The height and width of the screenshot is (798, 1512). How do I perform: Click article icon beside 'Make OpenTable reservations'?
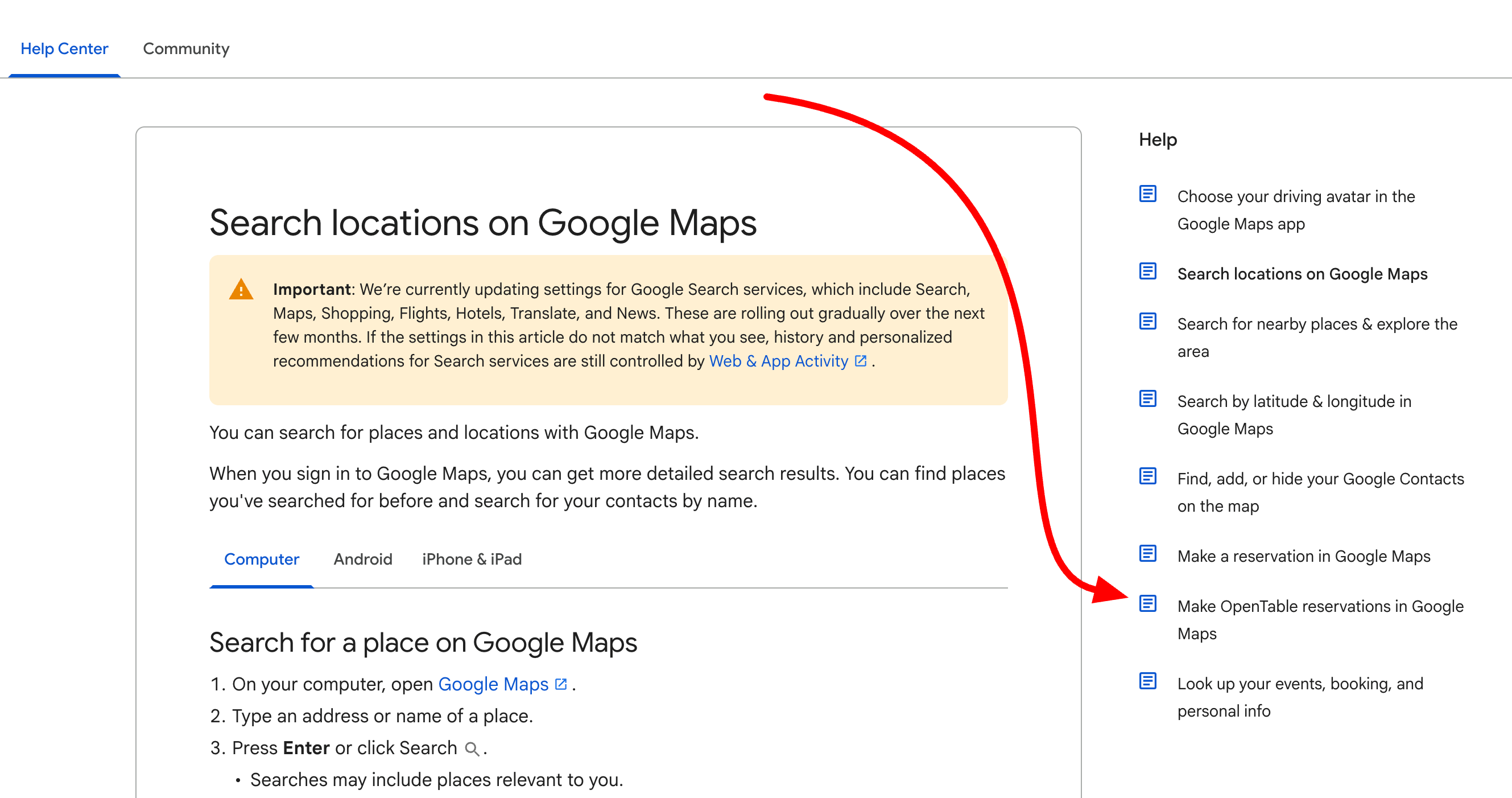pos(1147,604)
